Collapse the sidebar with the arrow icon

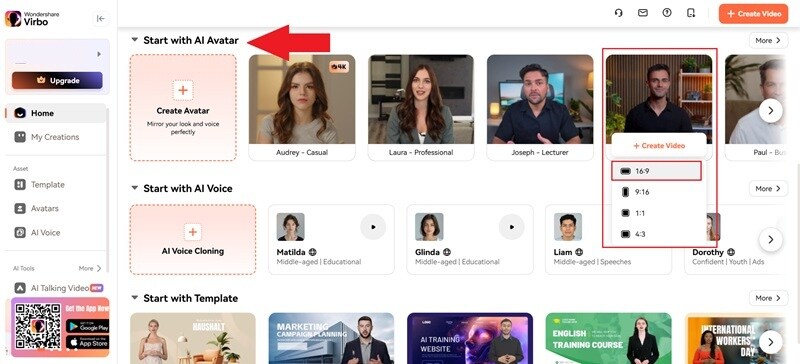click(101, 19)
